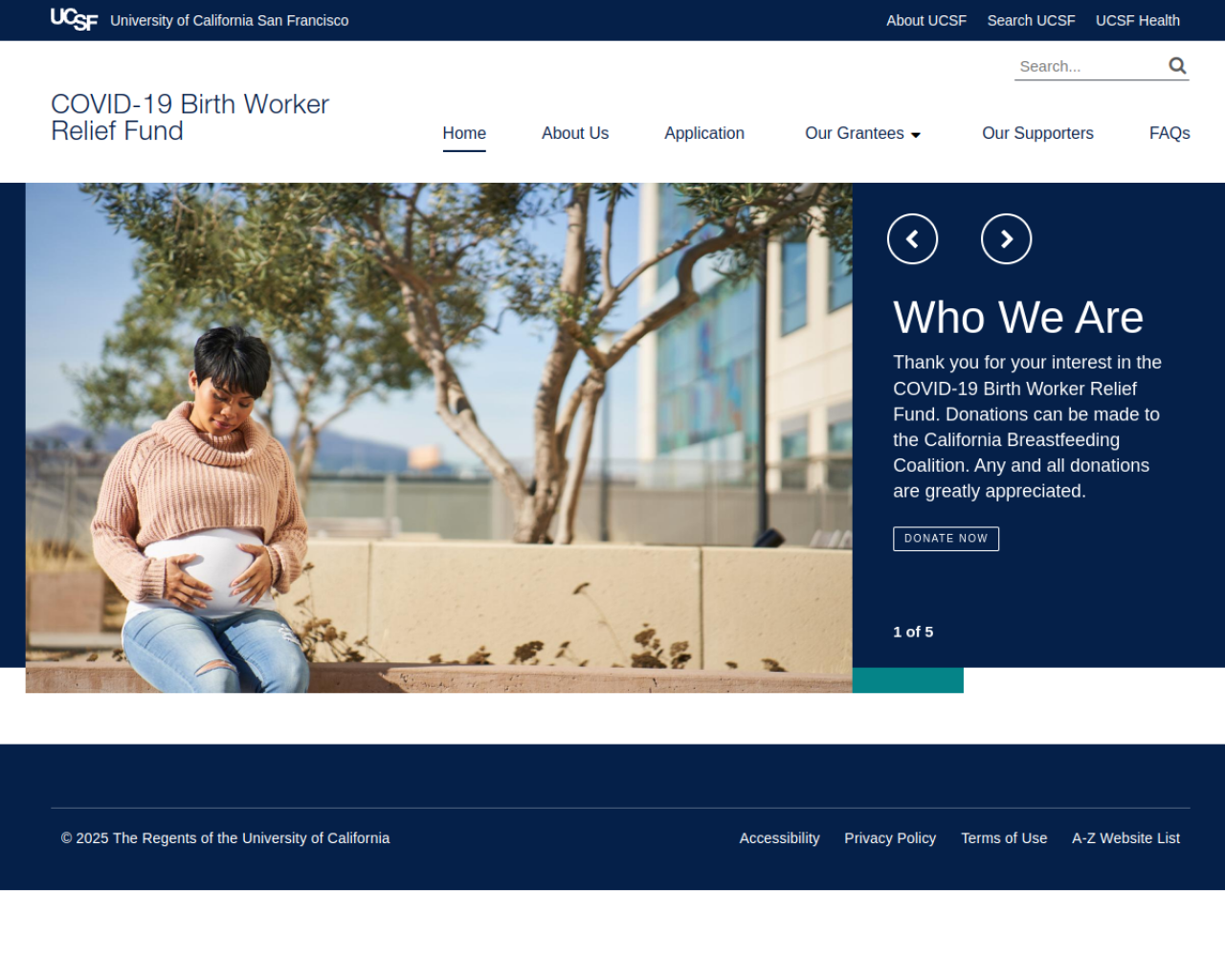Open the About Us page
The width and height of the screenshot is (1225, 980).
coord(575,133)
